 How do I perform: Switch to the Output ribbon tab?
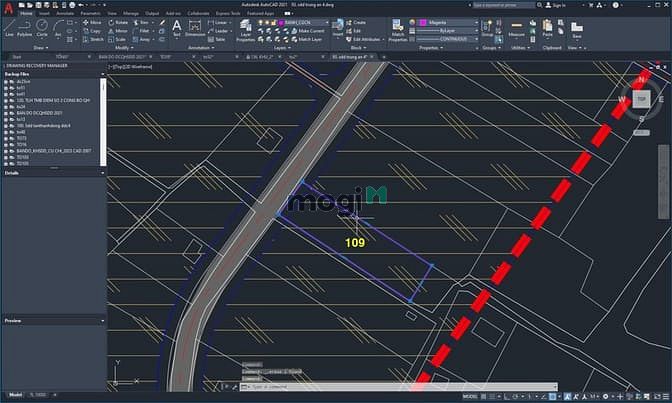coord(152,13)
